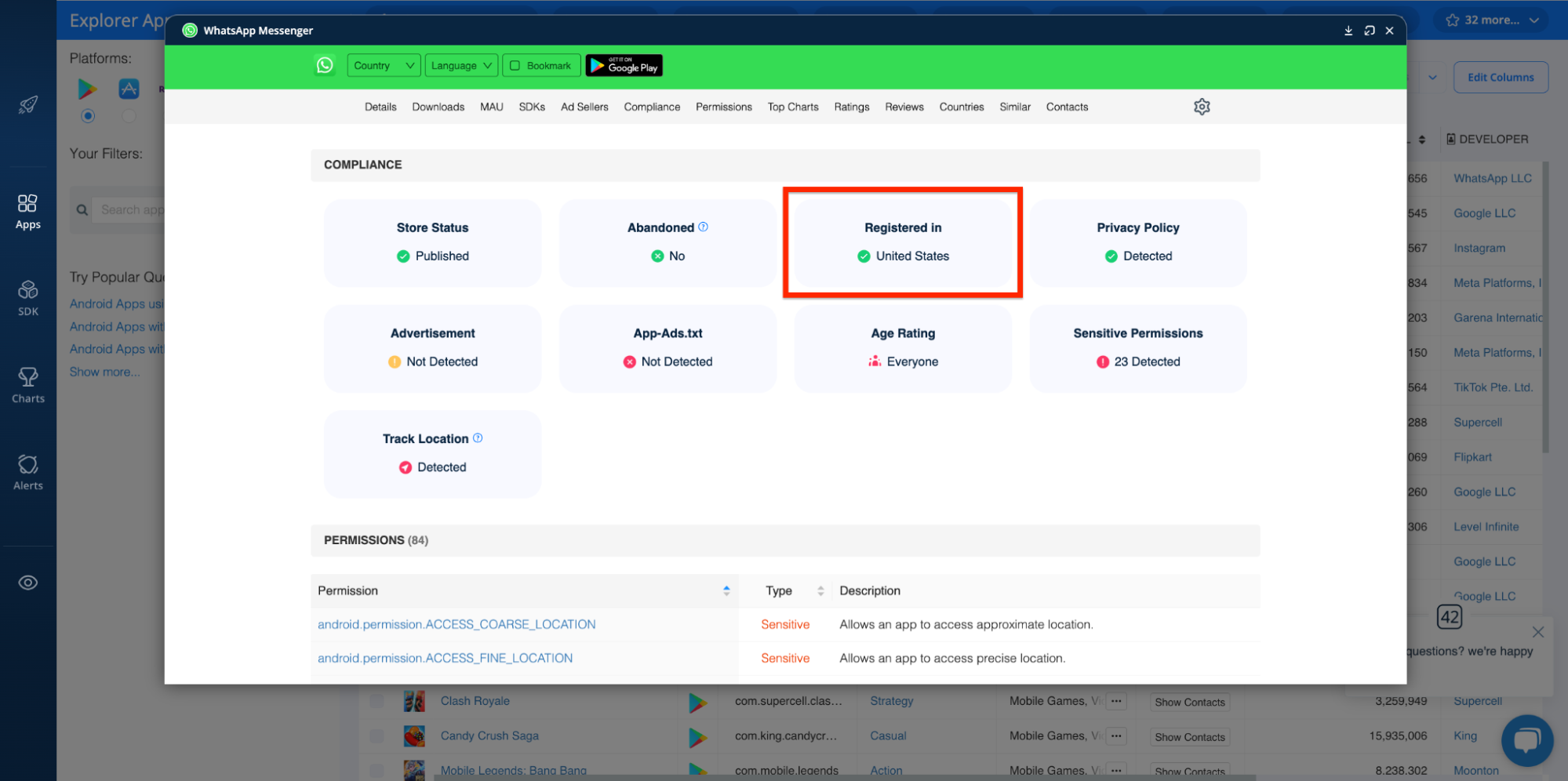Select the Google Play platform icon

(x=87, y=89)
